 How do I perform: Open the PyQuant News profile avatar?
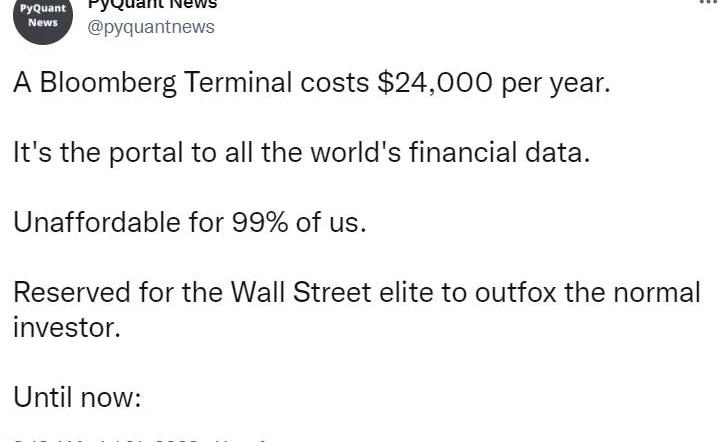43,17
